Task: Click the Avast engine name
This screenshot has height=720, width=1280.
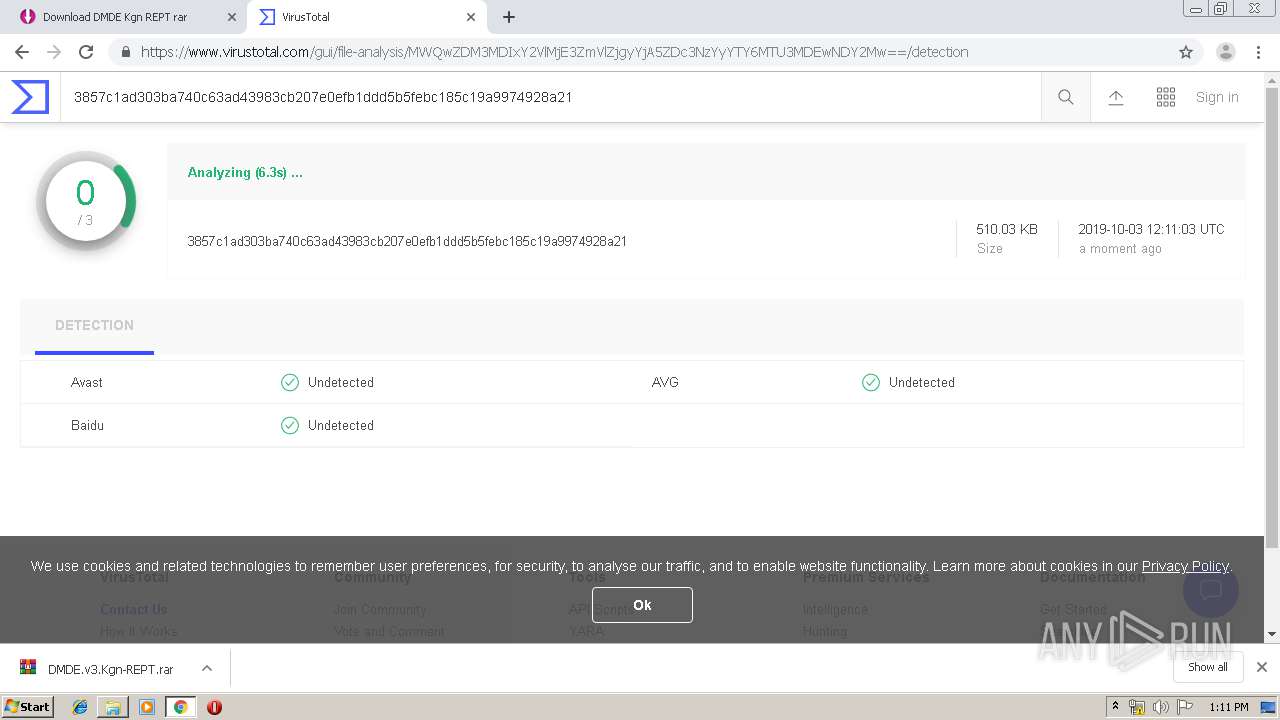Action: point(87,382)
